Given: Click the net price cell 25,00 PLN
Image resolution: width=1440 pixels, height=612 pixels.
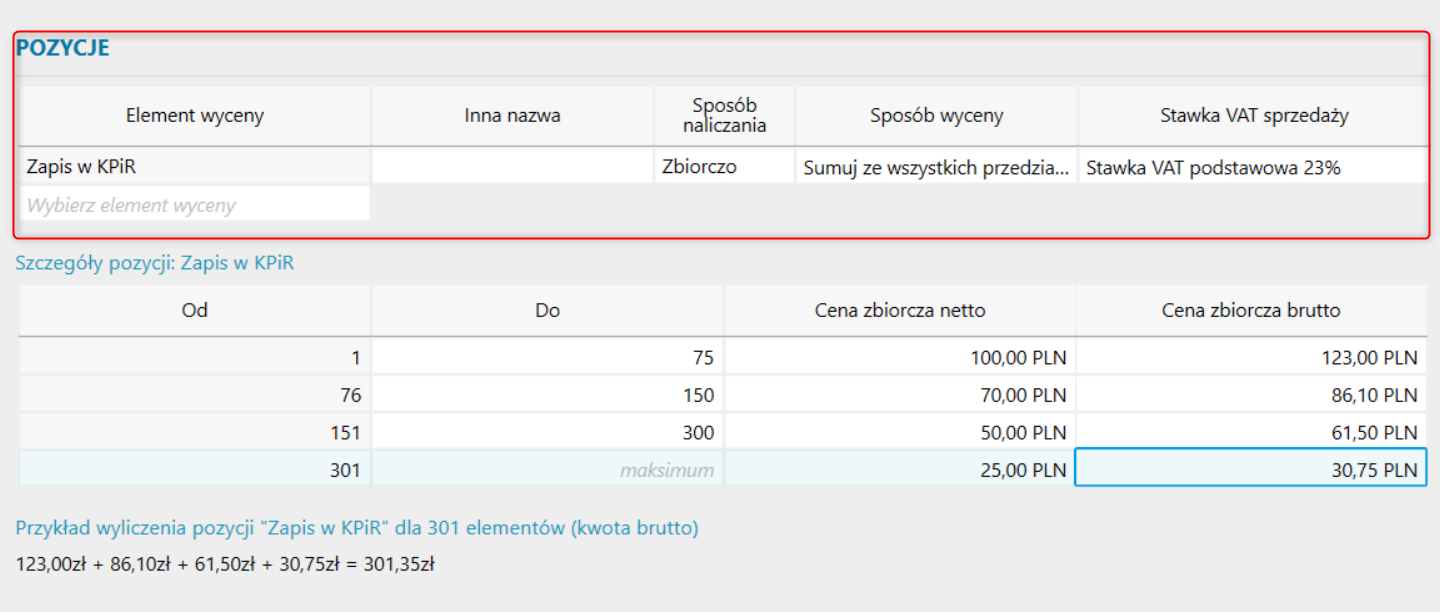Looking at the screenshot, I should click(x=900, y=468).
